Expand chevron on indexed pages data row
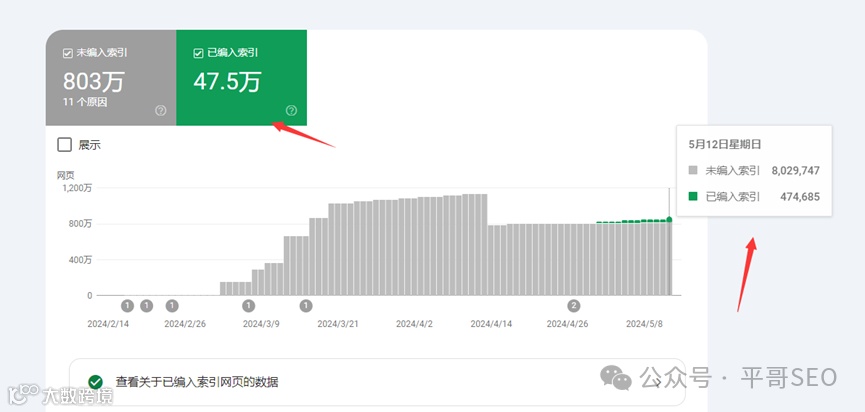This screenshot has width=865, height=412. tap(659, 382)
